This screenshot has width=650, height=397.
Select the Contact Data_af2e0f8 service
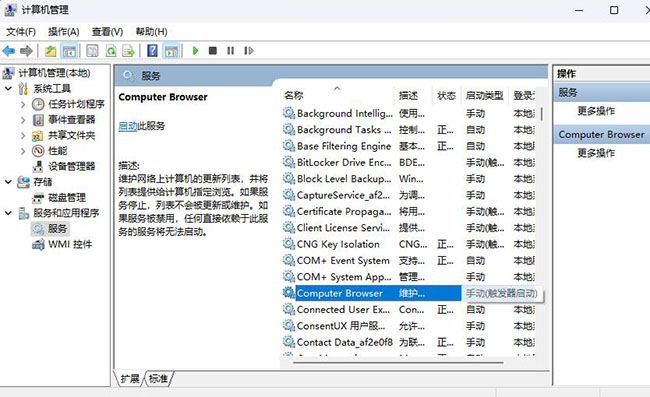408,342
